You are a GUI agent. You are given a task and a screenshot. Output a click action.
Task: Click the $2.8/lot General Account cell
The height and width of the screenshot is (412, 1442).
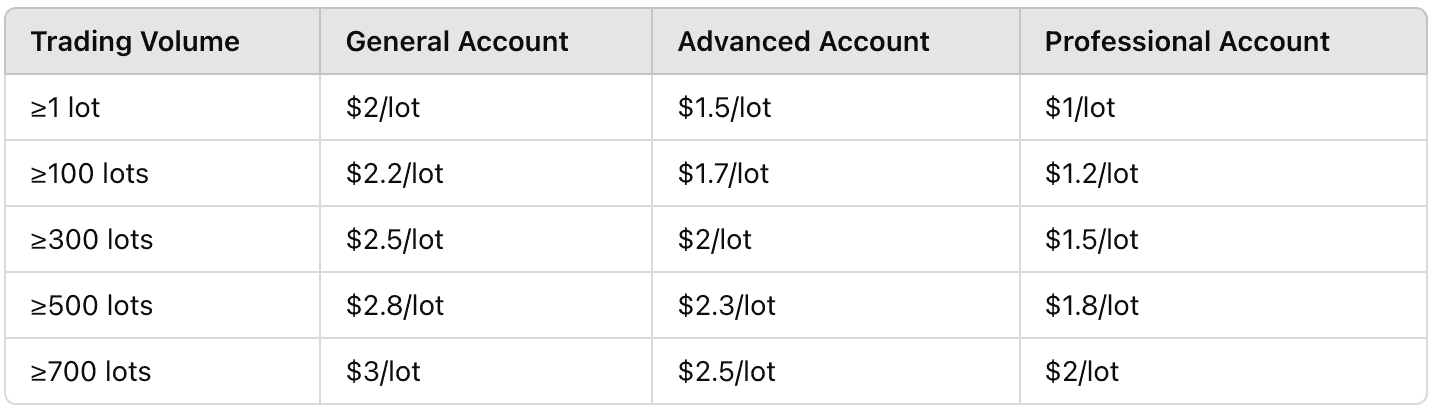pyautogui.click(x=394, y=305)
